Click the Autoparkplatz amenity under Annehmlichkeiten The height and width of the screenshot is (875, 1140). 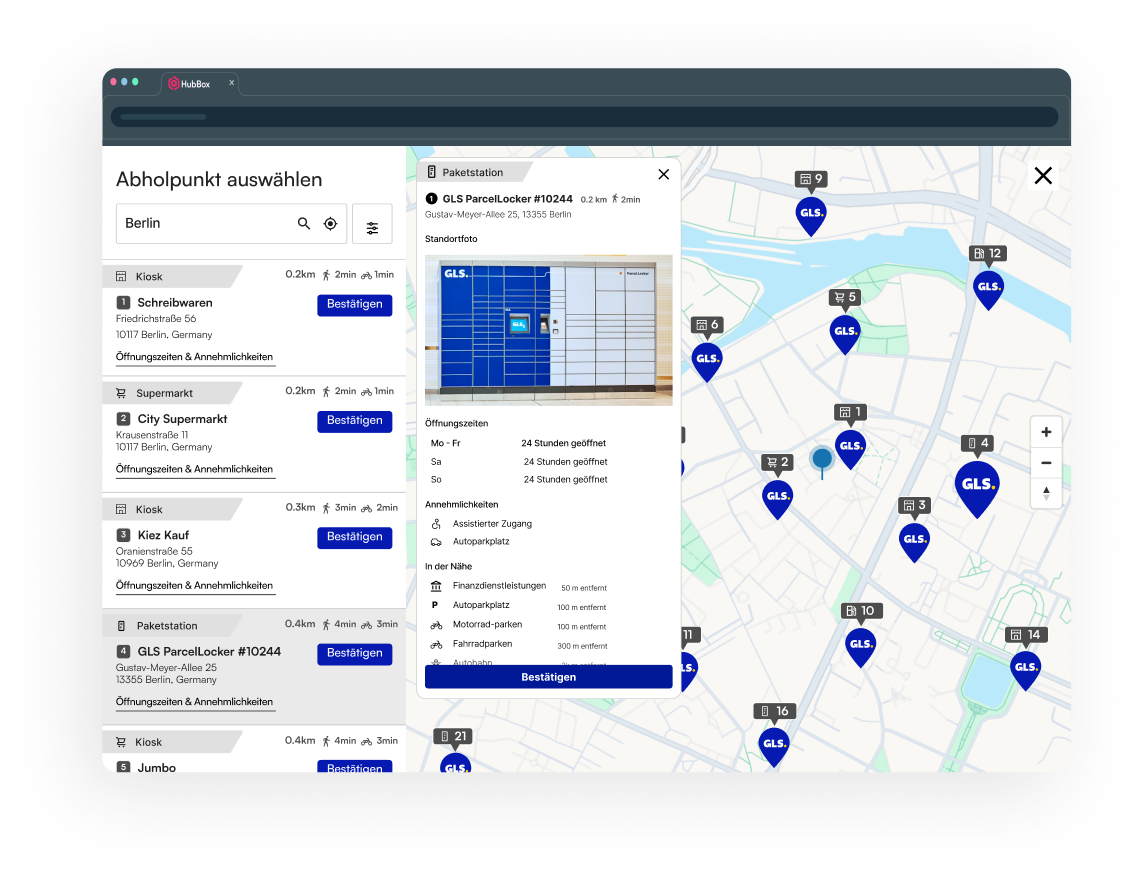click(x=481, y=541)
